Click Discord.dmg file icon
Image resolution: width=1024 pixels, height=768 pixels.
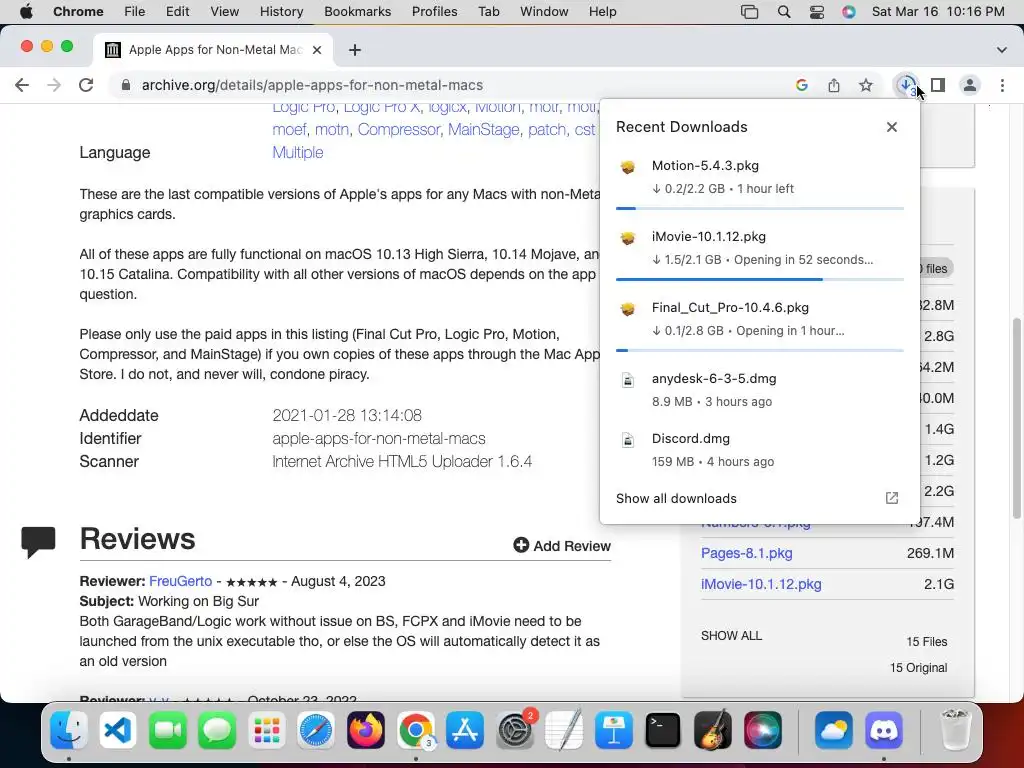coord(628,440)
